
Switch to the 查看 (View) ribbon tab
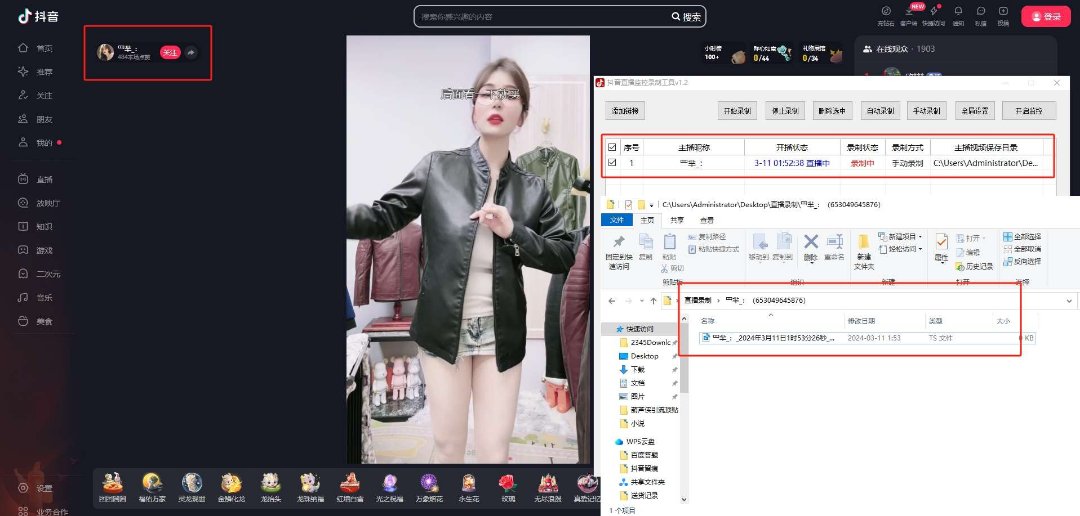click(707, 220)
